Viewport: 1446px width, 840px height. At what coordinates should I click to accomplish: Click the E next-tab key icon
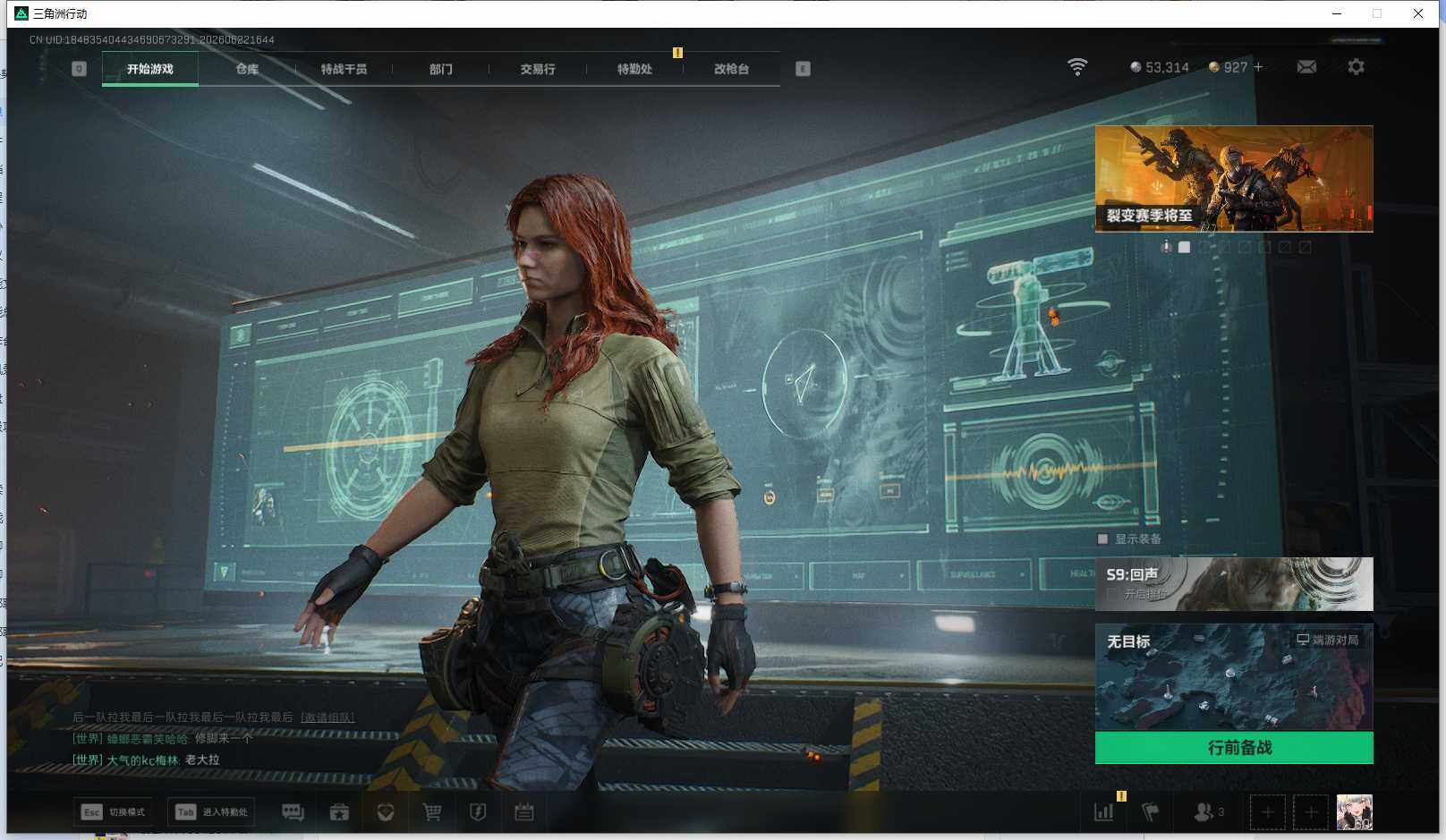click(x=803, y=69)
